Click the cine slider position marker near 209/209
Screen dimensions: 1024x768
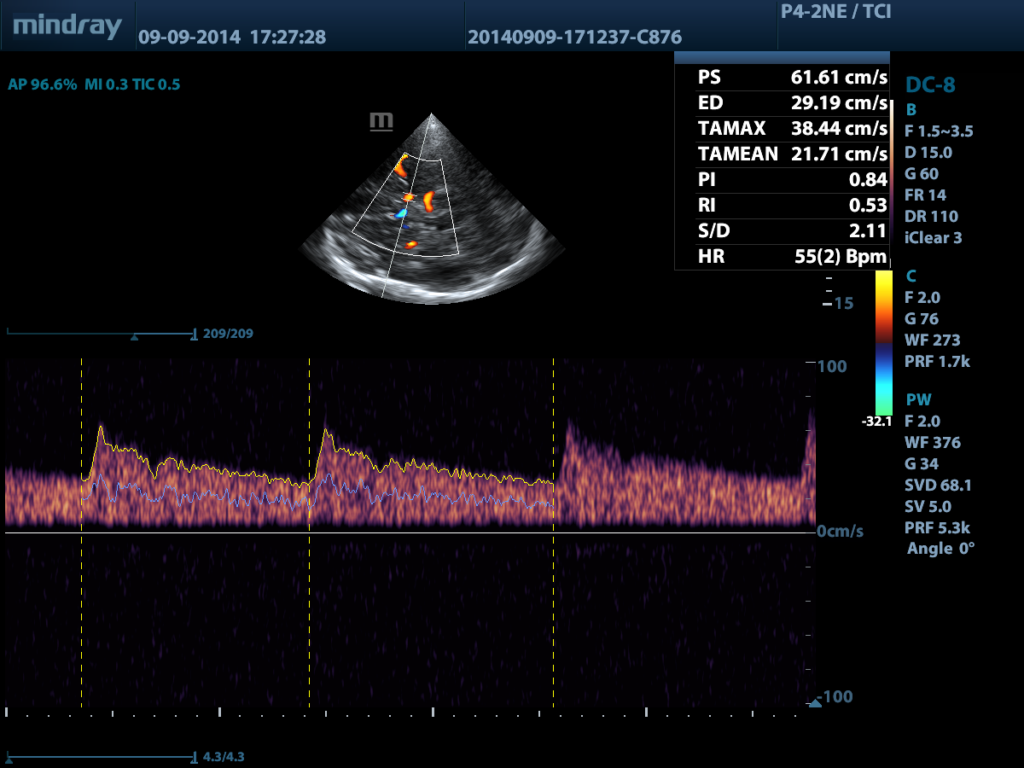[135, 337]
